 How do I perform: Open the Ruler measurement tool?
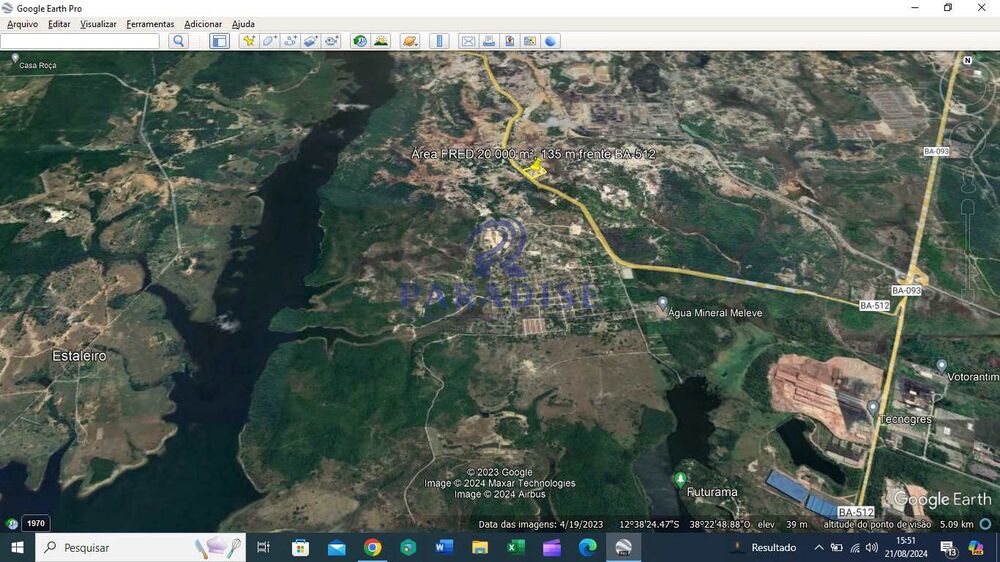tap(438, 41)
